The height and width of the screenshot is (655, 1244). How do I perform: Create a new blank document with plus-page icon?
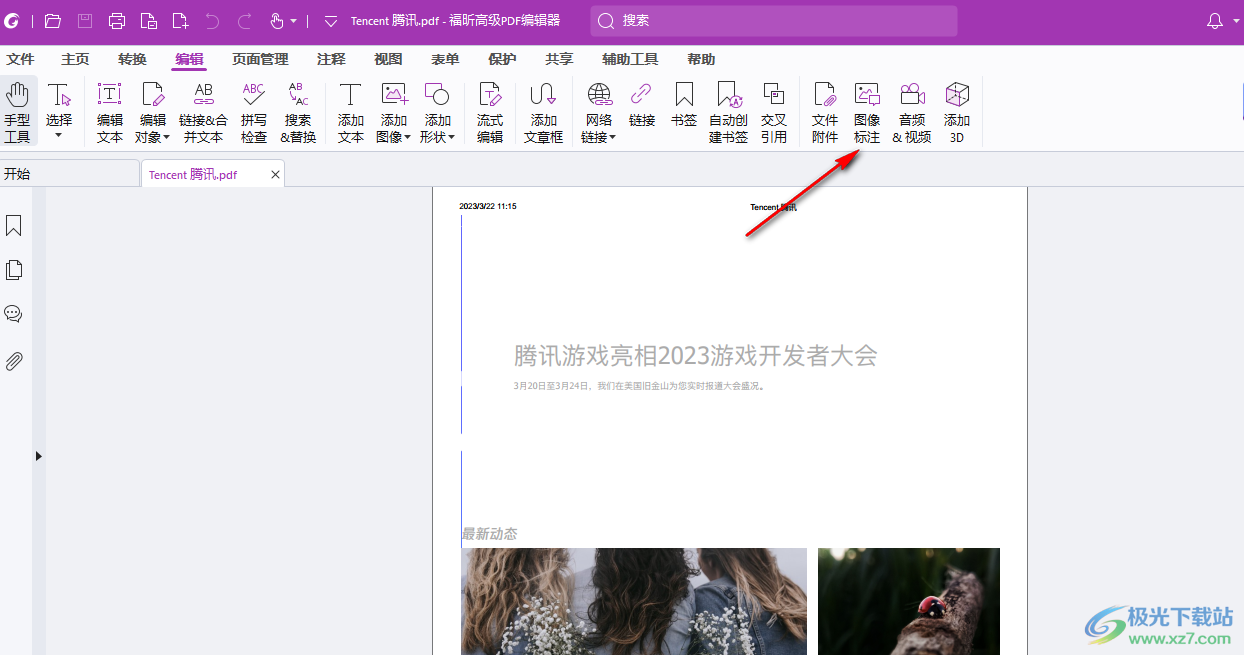(x=180, y=21)
